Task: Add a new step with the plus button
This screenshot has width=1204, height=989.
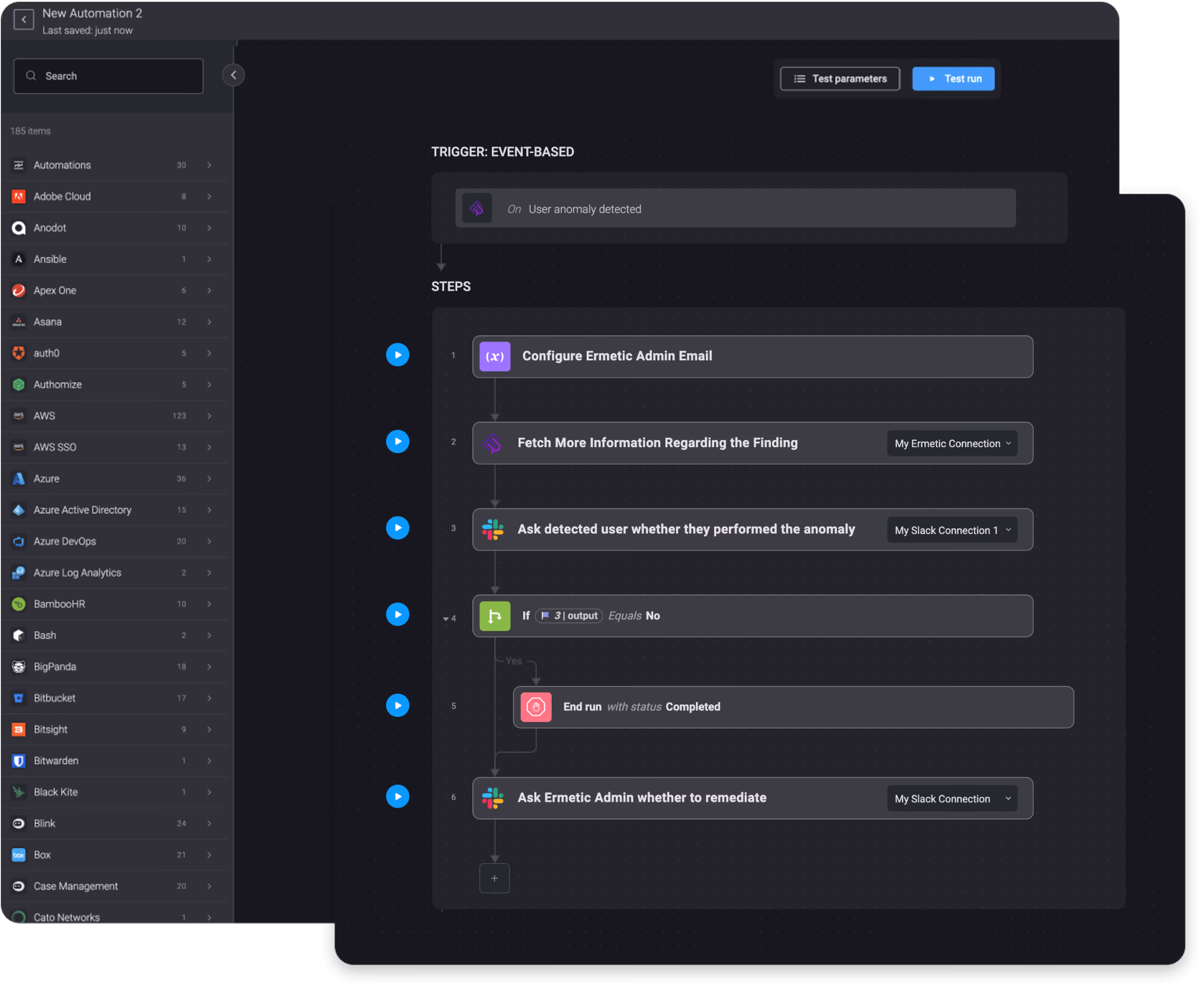Action: [x=495, y=879]
